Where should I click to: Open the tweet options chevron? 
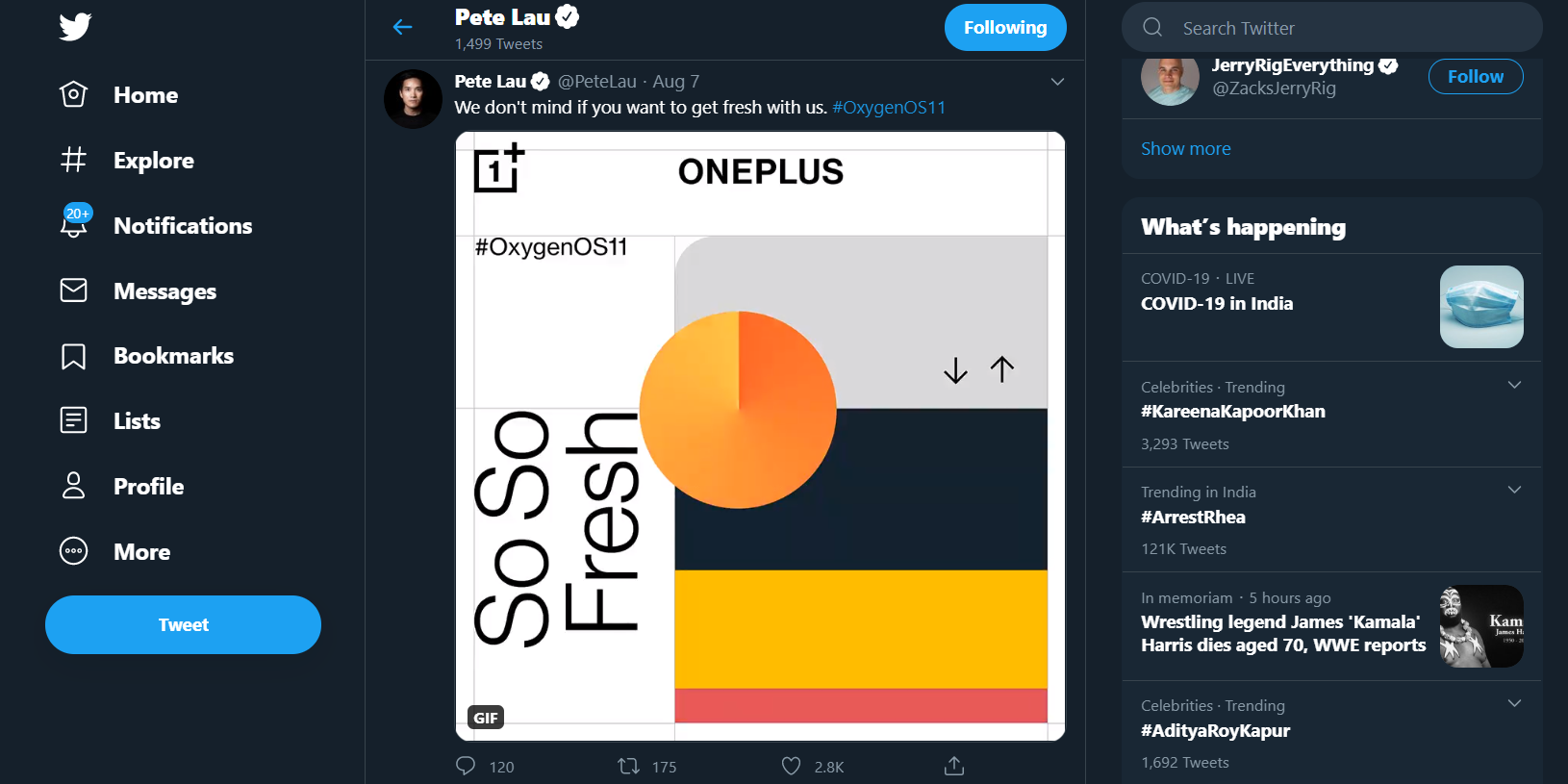[x=1057, y=82]
